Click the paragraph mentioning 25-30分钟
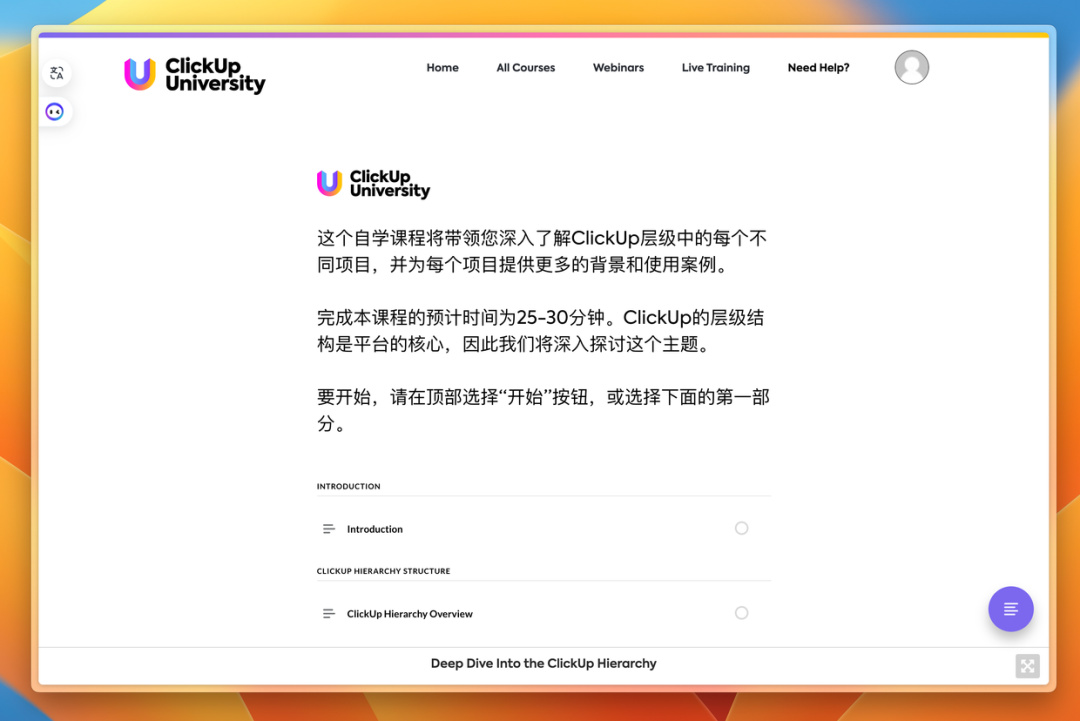Screen dimensions: 1080x721 pyautogui.click(x=541, y=331)
